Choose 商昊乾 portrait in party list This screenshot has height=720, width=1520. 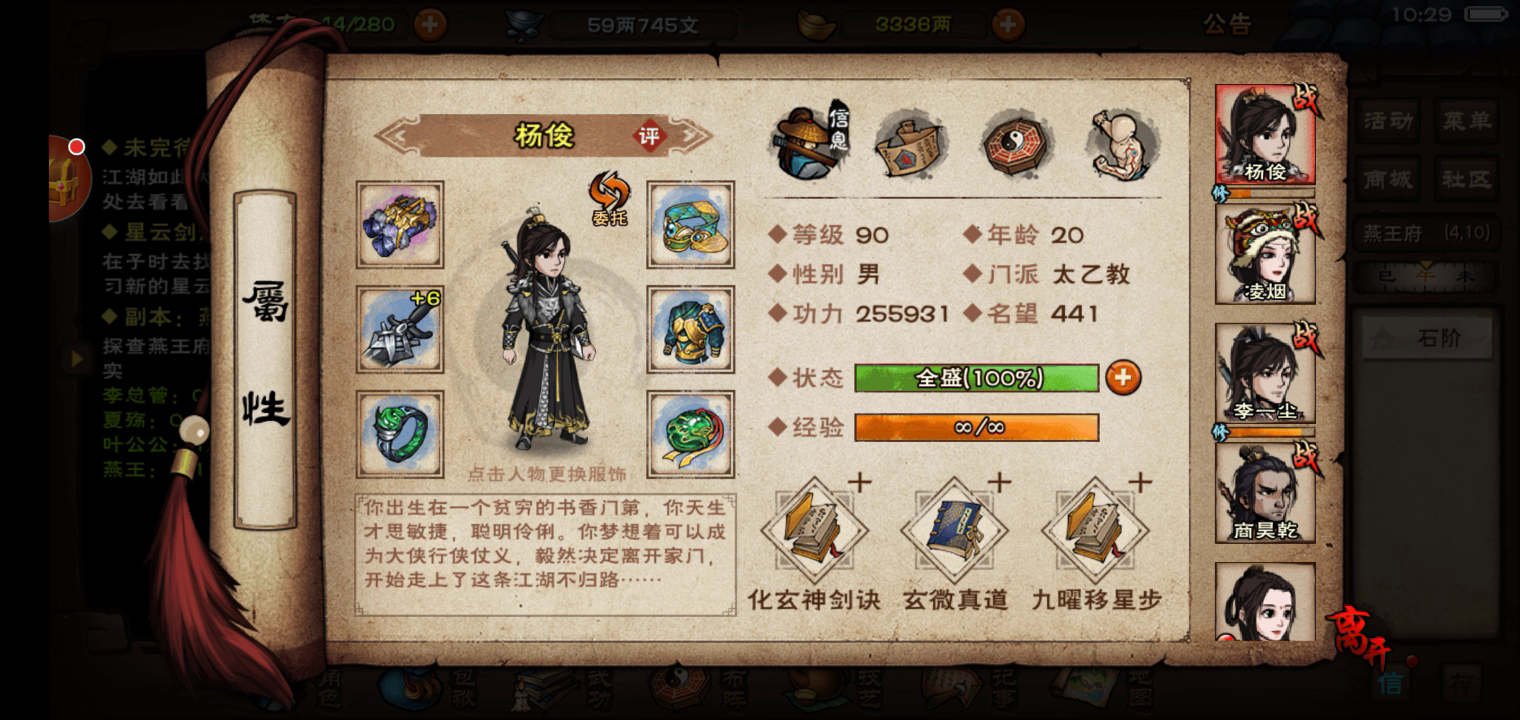tap(1265, 492)
